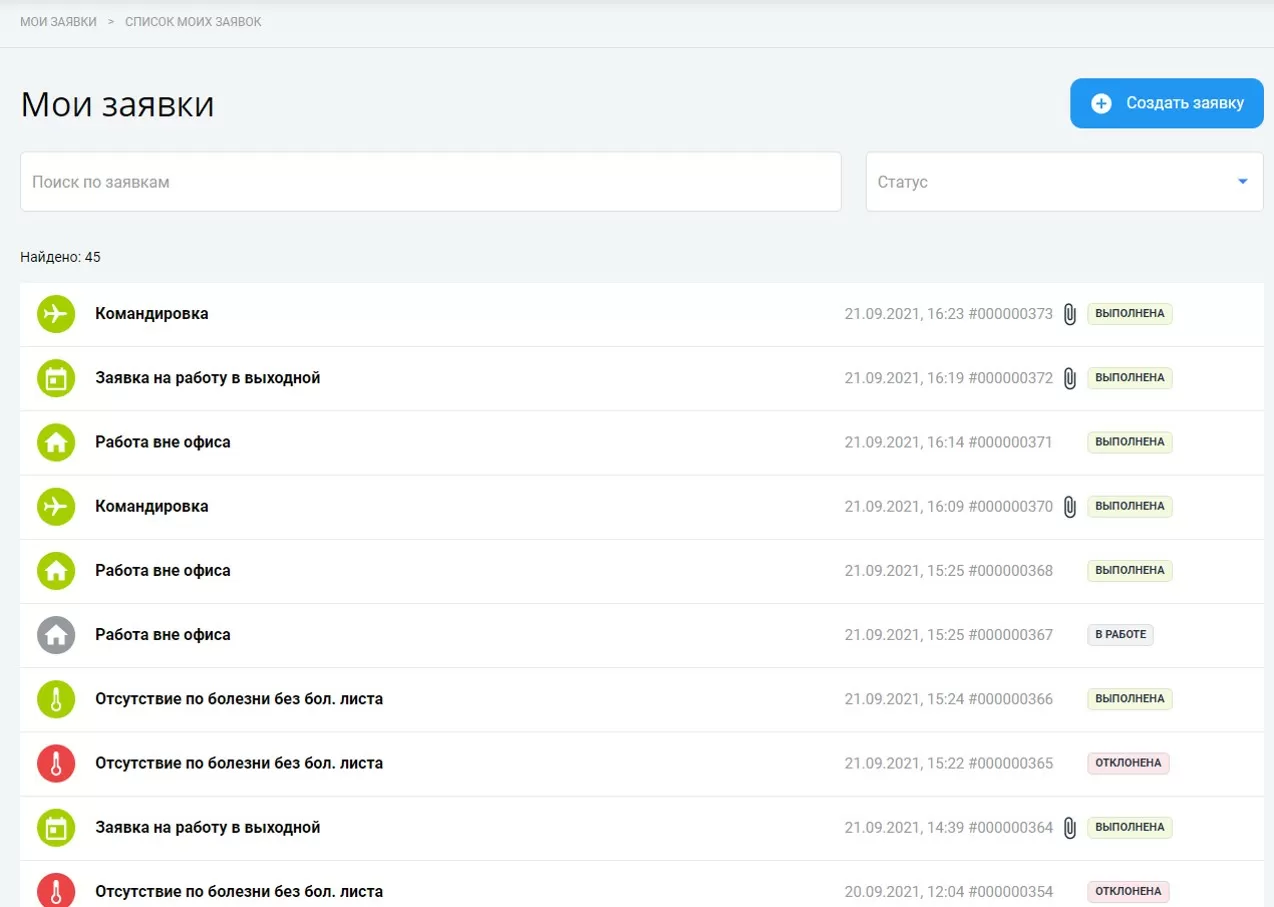Click Отклонена badge of request #000000365
Viewport: 1274px width, 907px height.
tap(1128, 763)
